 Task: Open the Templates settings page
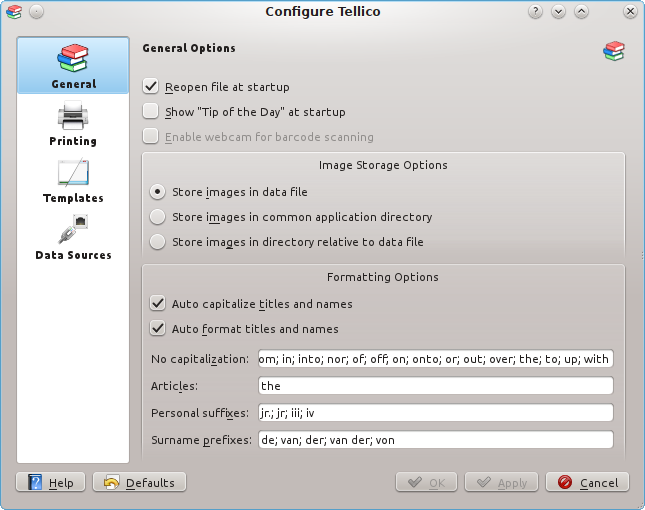tap(73, 180)
